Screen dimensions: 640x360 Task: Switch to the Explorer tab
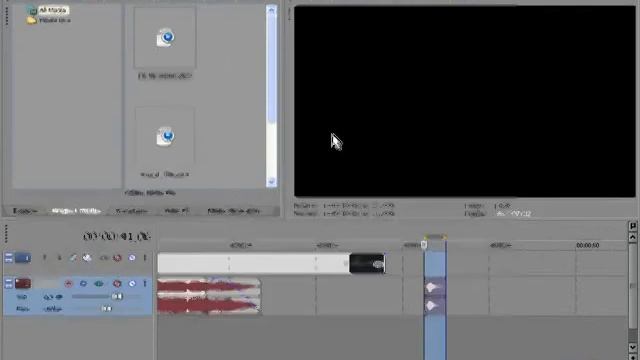(x=25, y=211)
